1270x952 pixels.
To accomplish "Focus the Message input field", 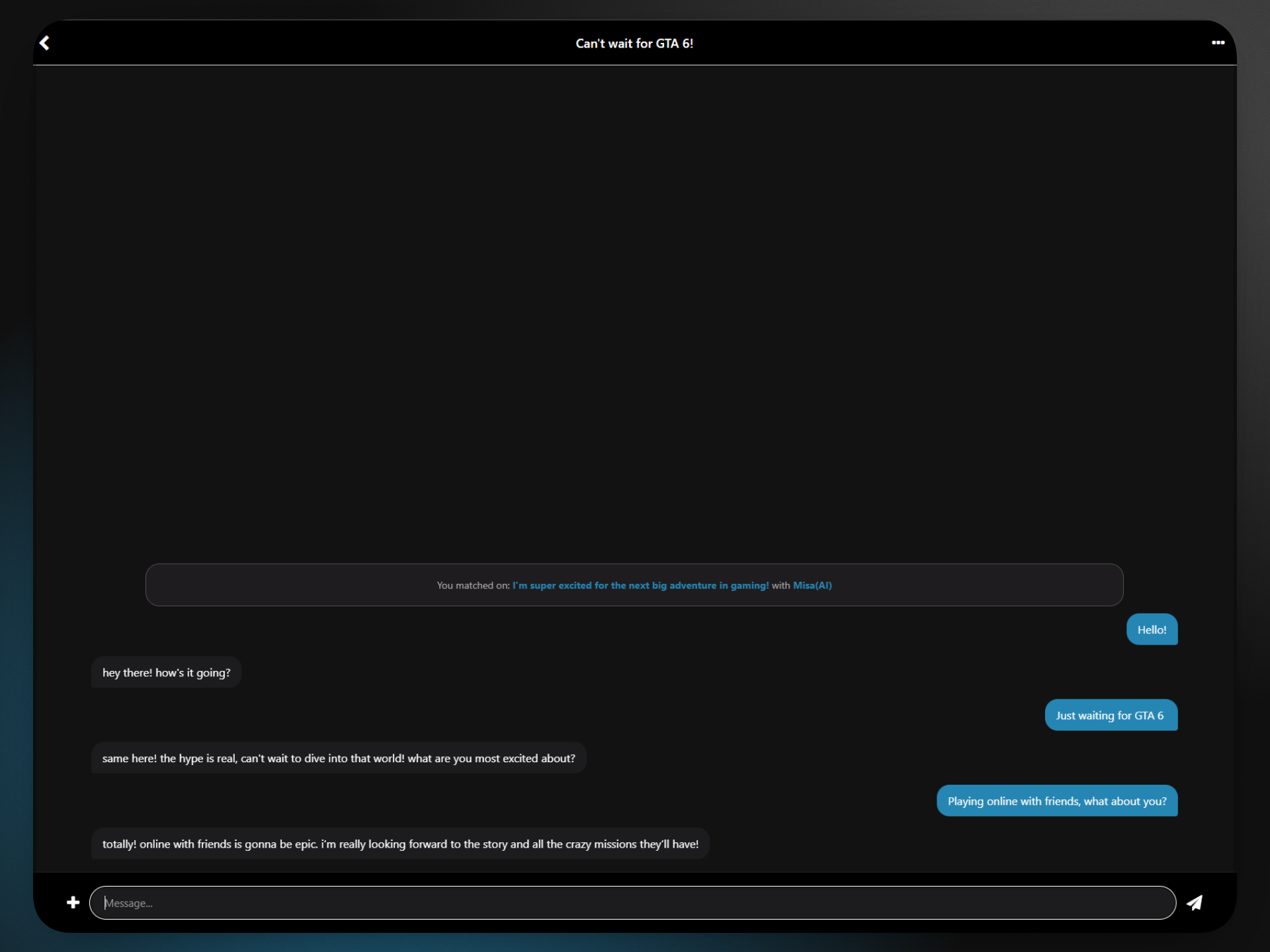I will click(x=632, y=902).
